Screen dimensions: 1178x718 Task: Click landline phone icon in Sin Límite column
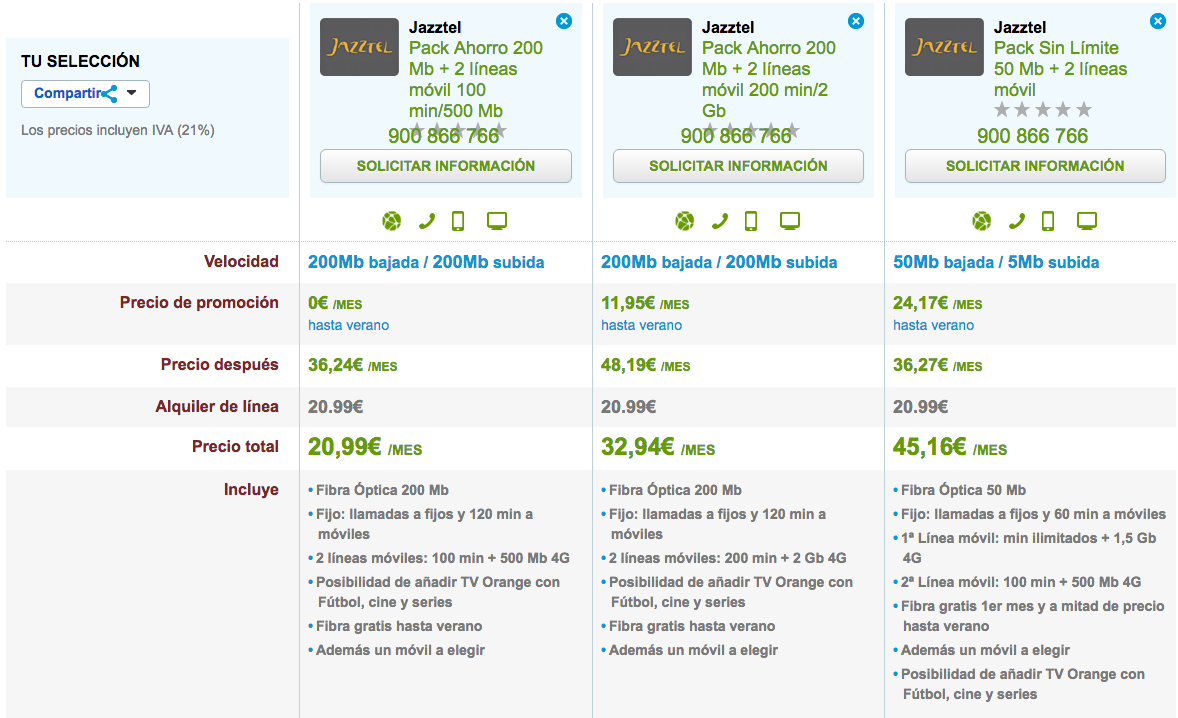[x=1016, y=221]
